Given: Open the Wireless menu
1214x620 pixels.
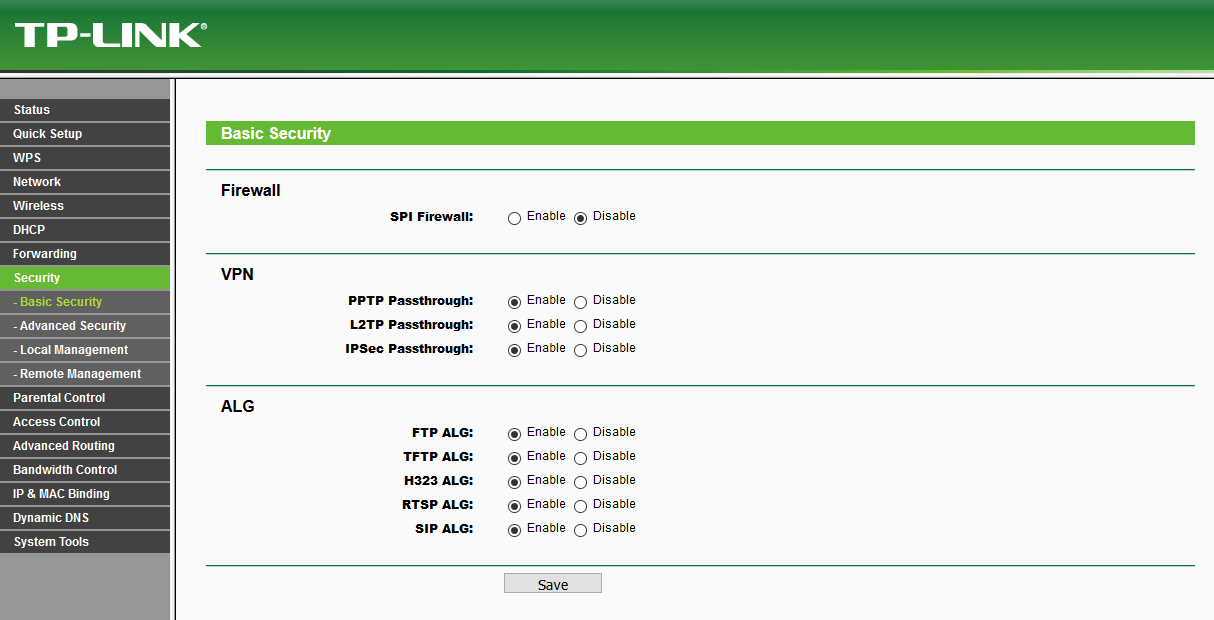Looking at the screenshot, I should 85,206.
